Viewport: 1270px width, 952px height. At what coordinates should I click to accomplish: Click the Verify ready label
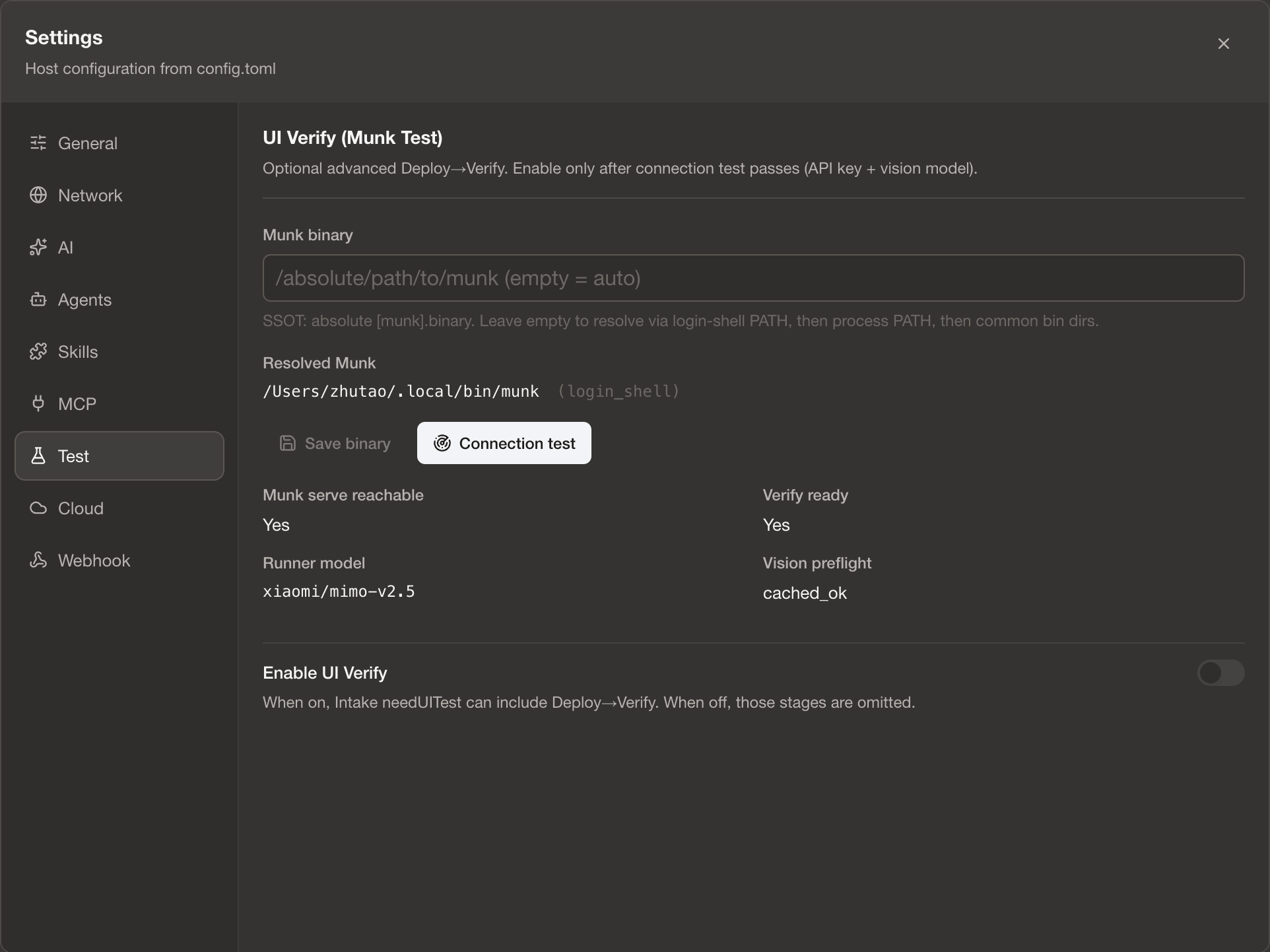click(805, 495)
